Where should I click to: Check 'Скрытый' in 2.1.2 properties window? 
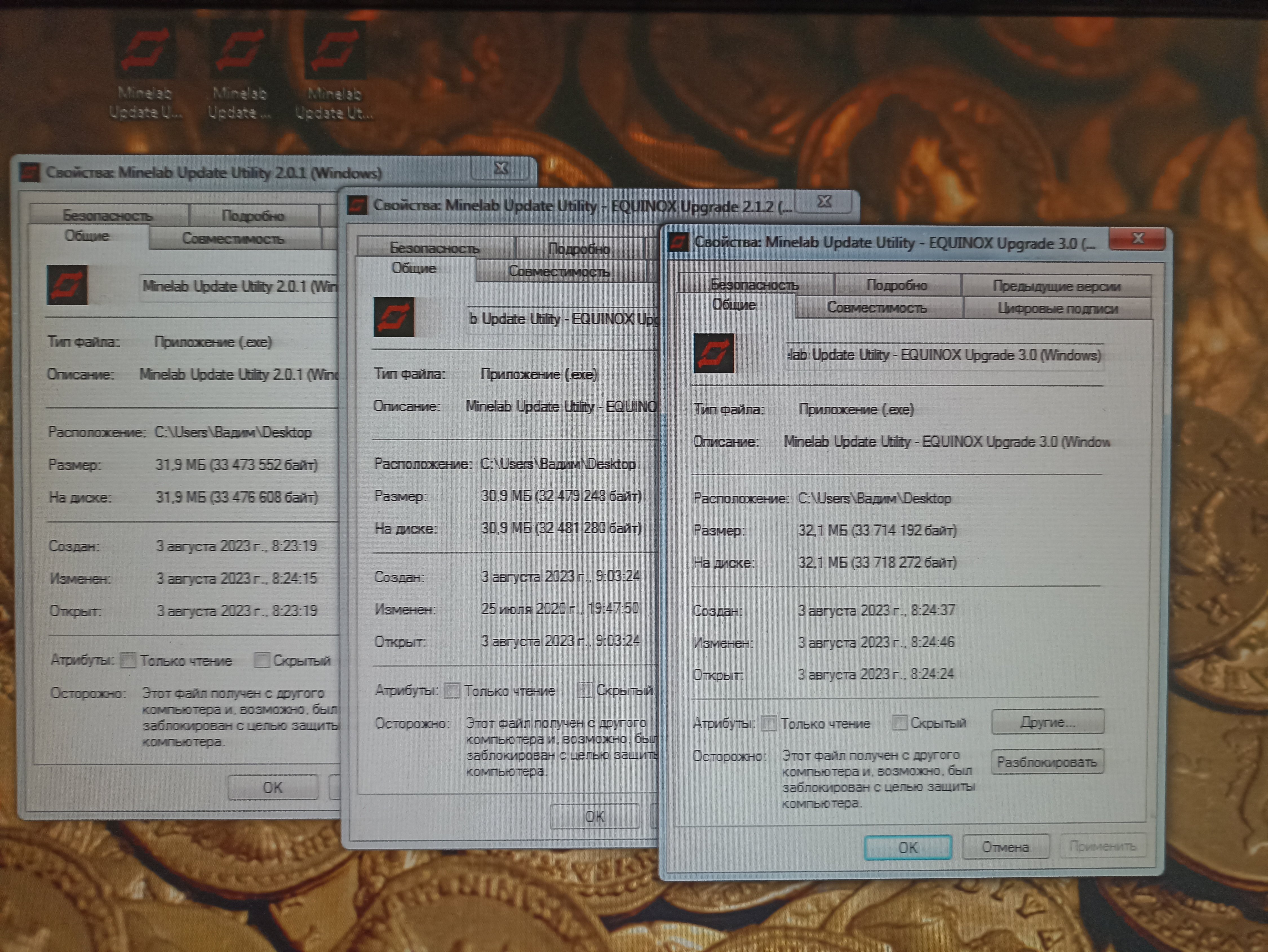[585, 690]
